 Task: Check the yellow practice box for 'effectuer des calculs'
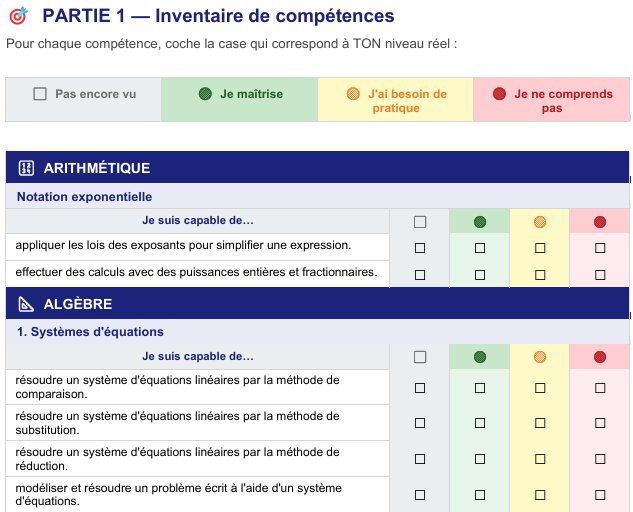point(540,274)
